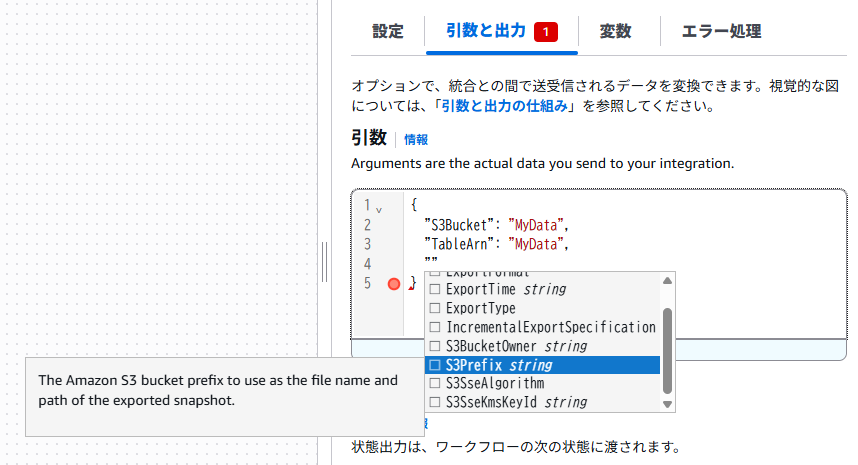Click the box icon beside S3BucketOwner
This screenshot has width=858, height=465.
[x=434, y=346]
